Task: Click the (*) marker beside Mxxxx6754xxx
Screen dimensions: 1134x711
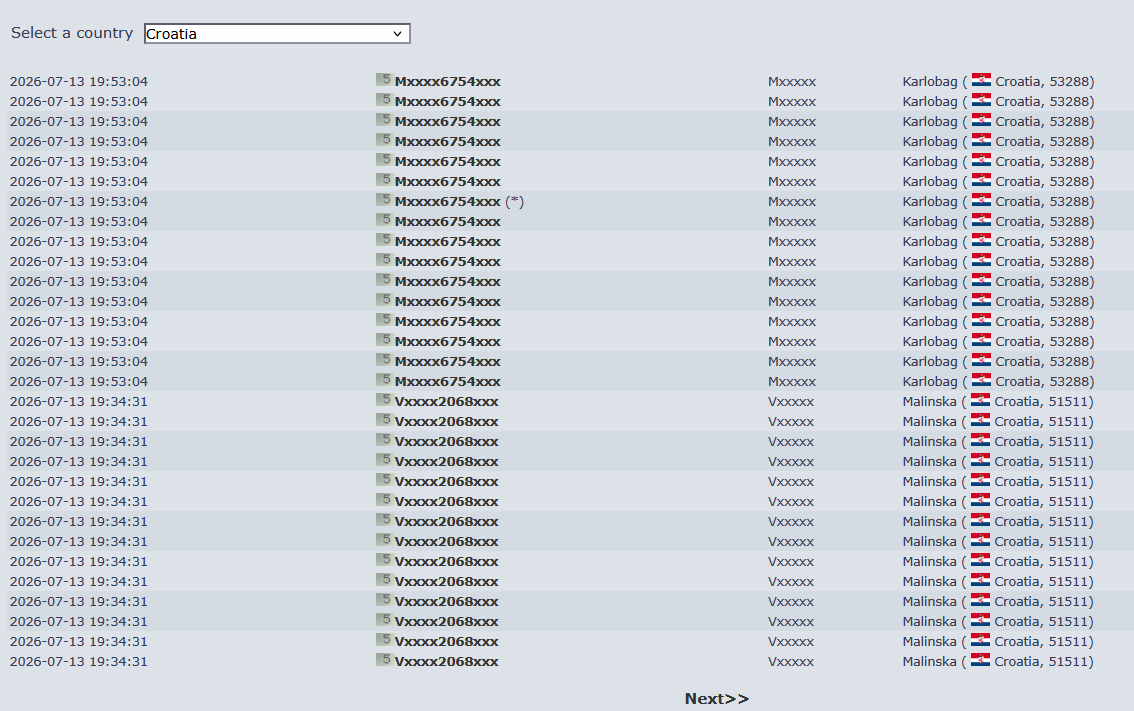Action: pos(514,202)
